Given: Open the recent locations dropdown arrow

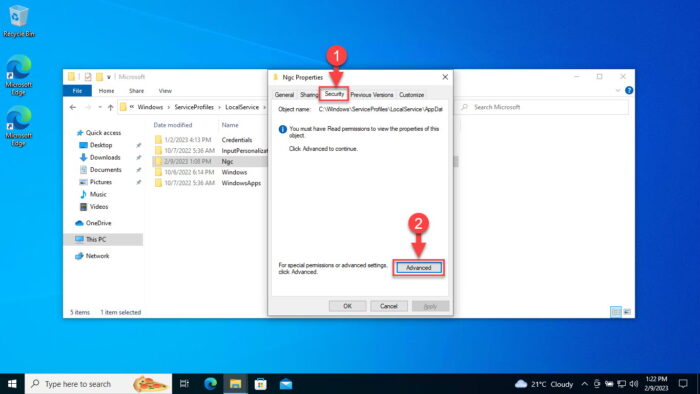Looking at the screenshot, I should (x=100, y=107).
